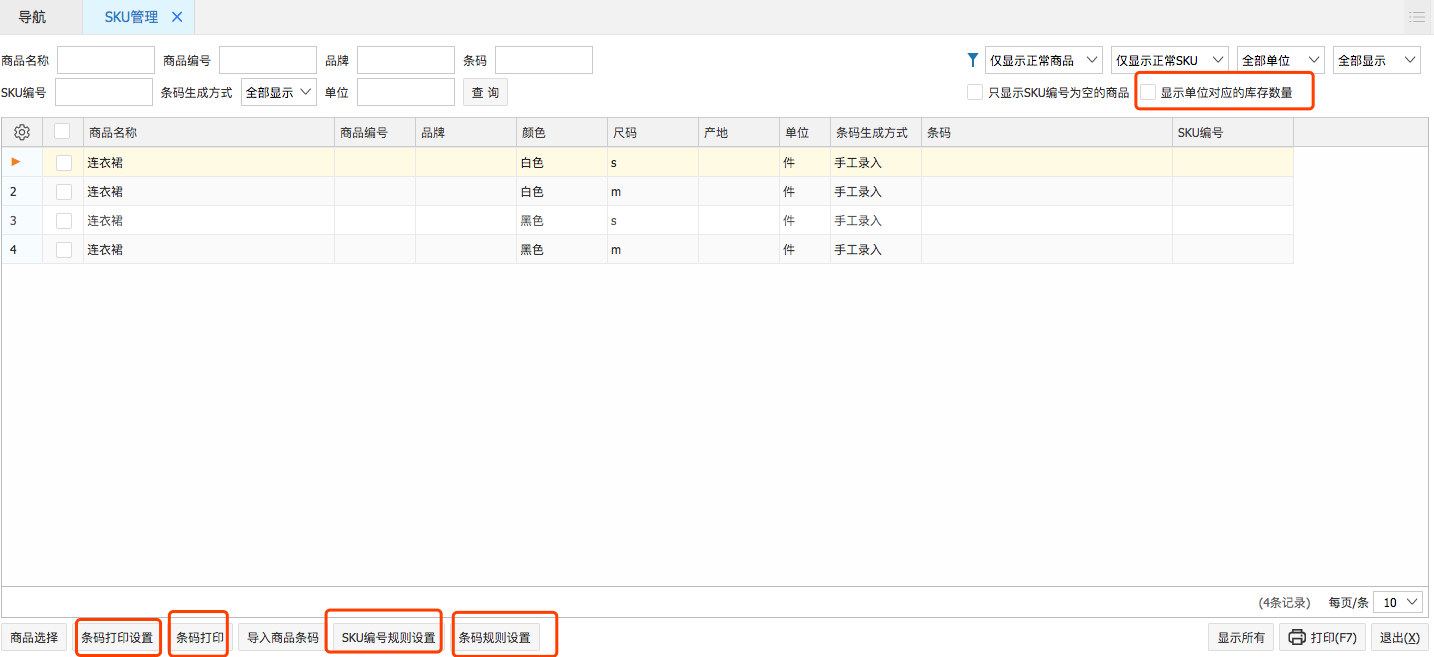Open 条码打印设置 settings

pyautogui.click(x=117, y=636)
